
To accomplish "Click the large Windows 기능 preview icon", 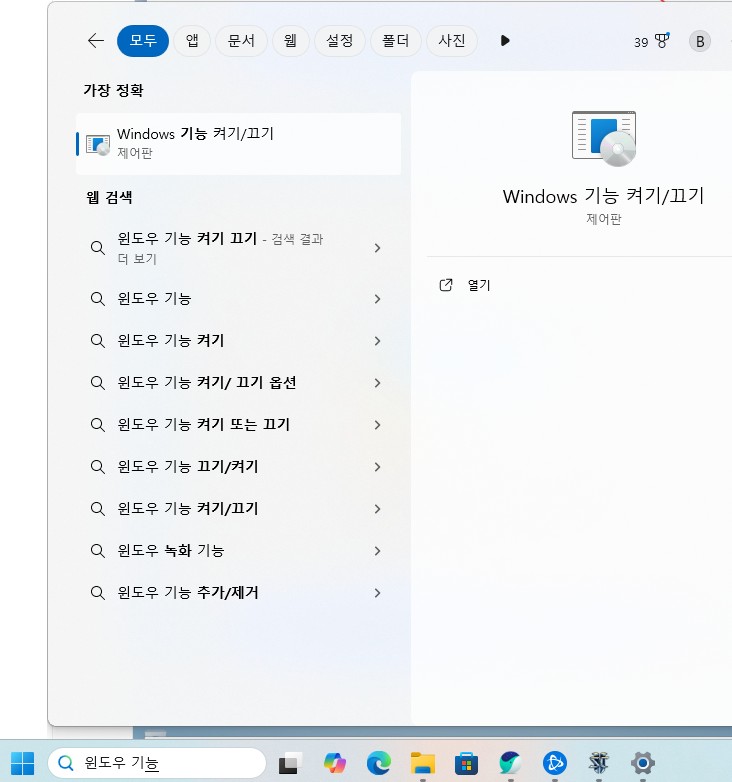I will click(604, 138).
